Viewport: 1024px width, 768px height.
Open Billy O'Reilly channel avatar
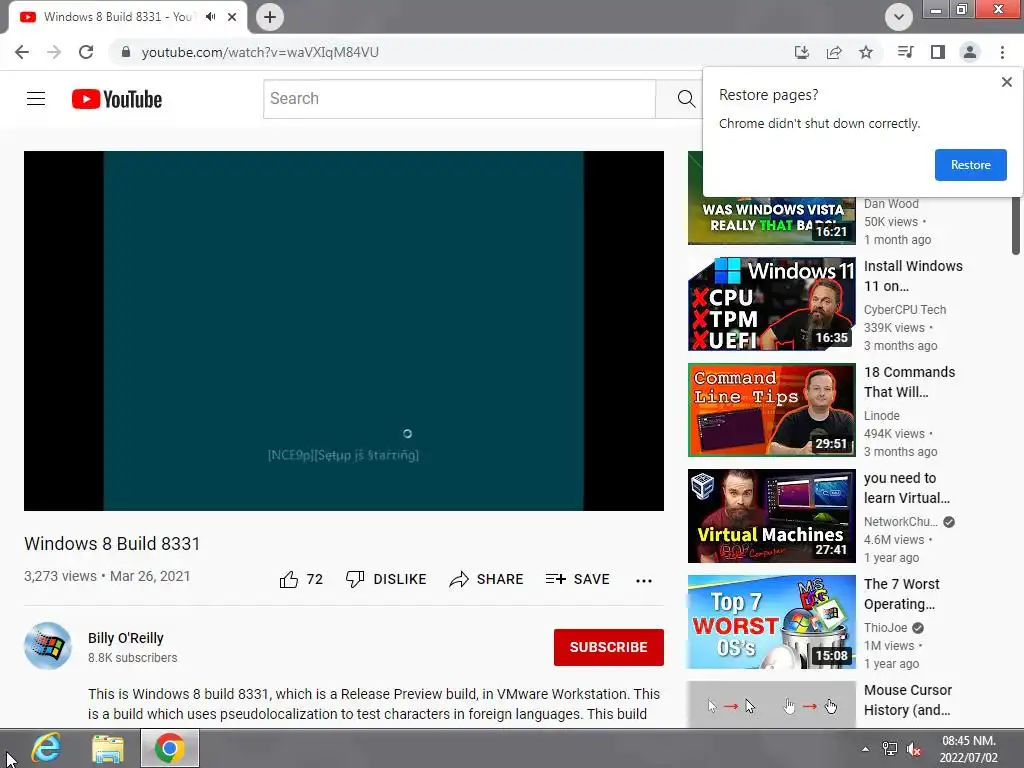48,646
